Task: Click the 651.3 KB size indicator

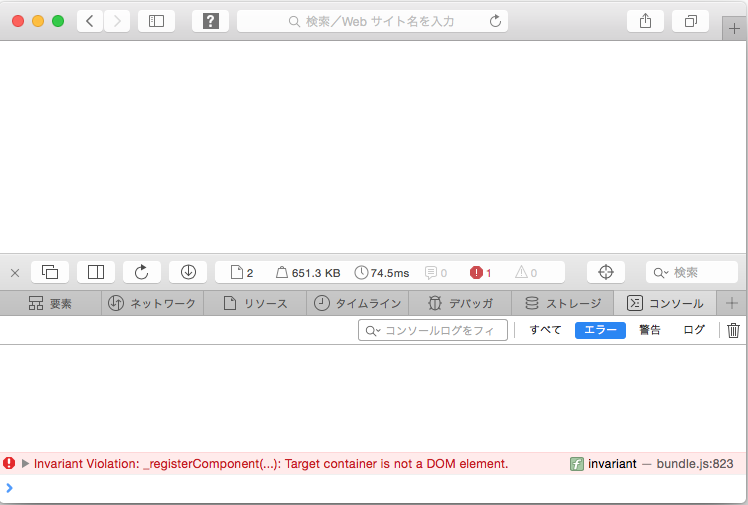Action: point(308,273)
